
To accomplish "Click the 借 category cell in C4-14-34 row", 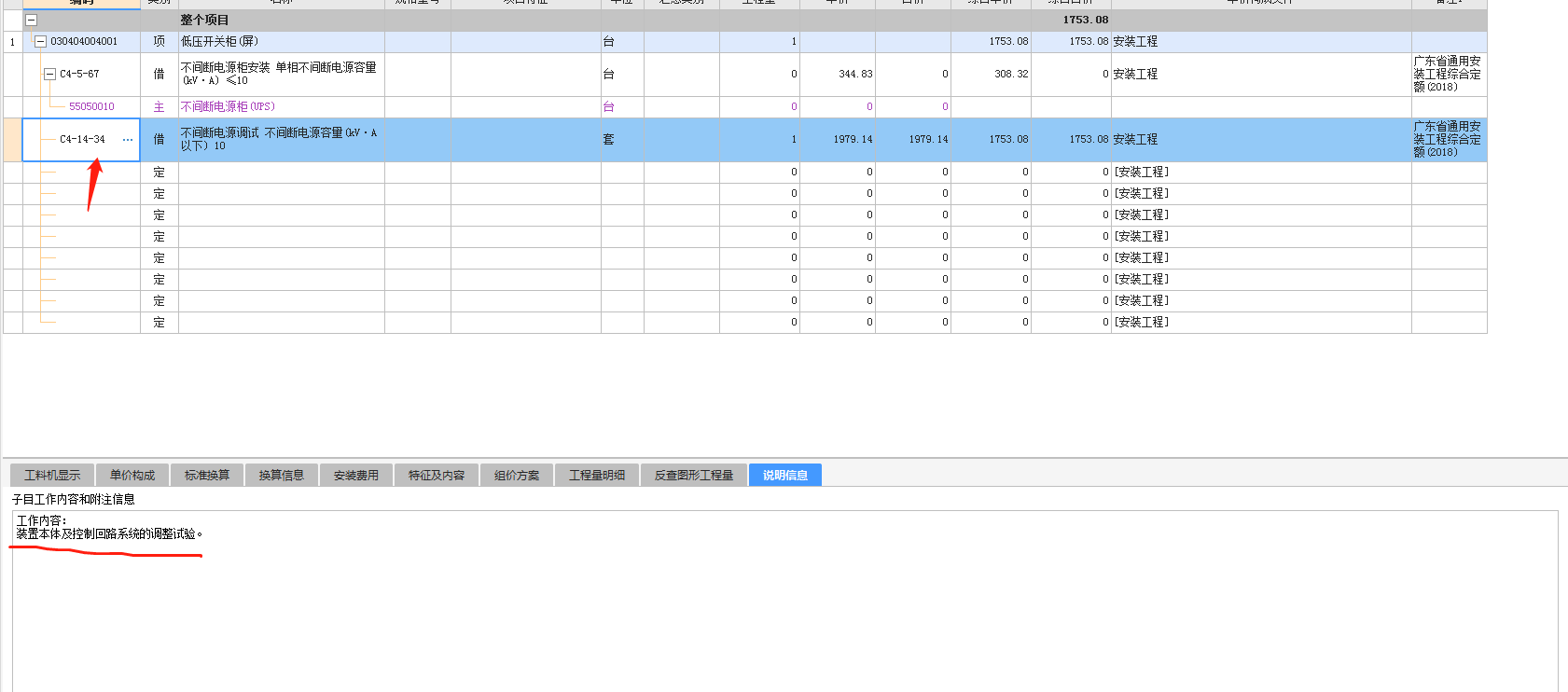I will 159,139.
